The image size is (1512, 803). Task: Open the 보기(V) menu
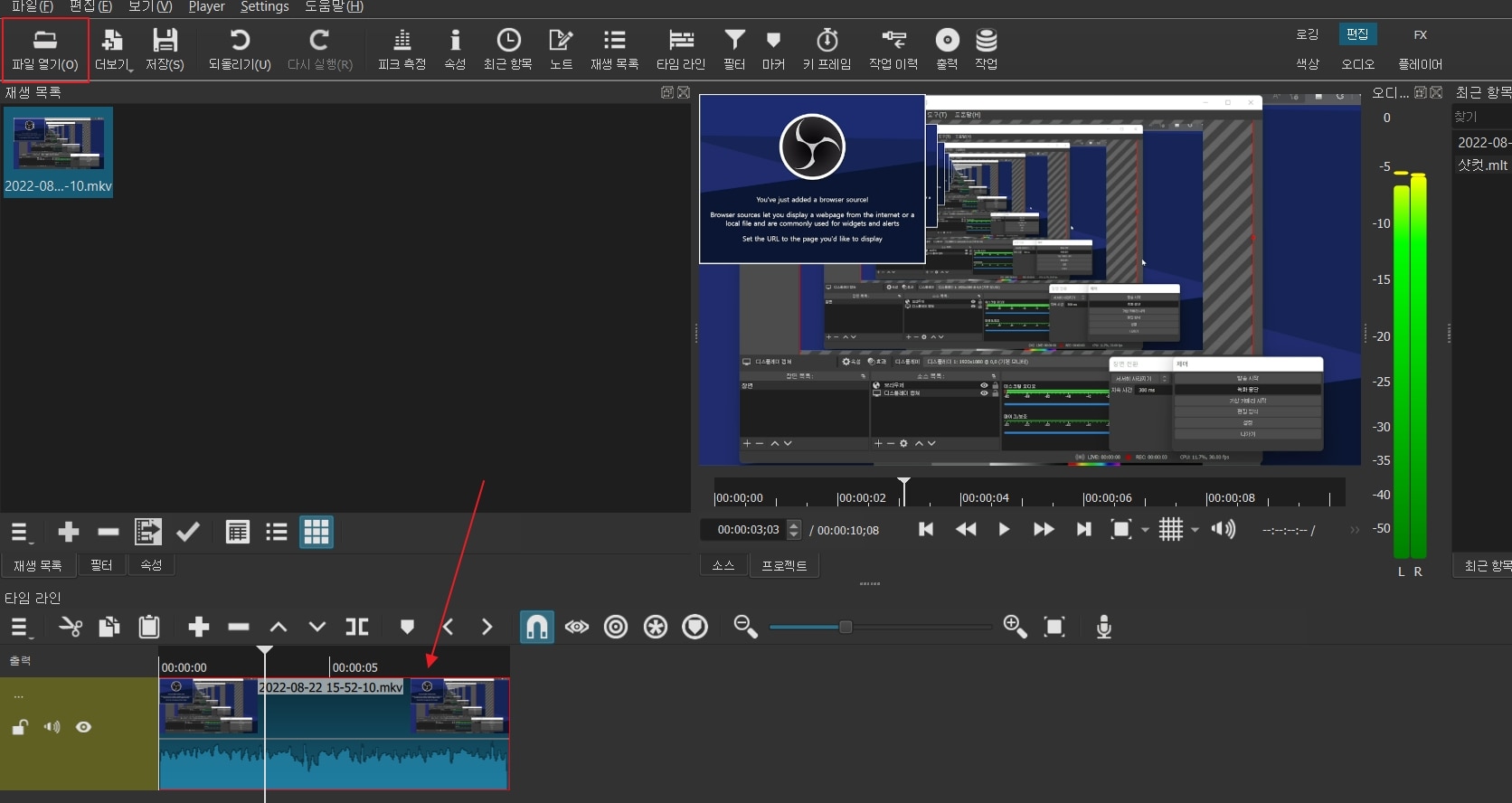coord(150,7)
